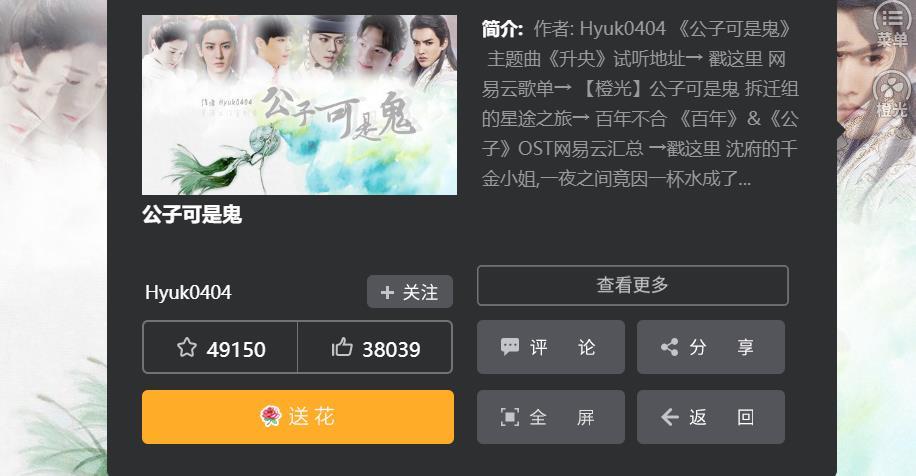Toggle follow with +关注 button
916x476 pixels.
pos(410,291)
